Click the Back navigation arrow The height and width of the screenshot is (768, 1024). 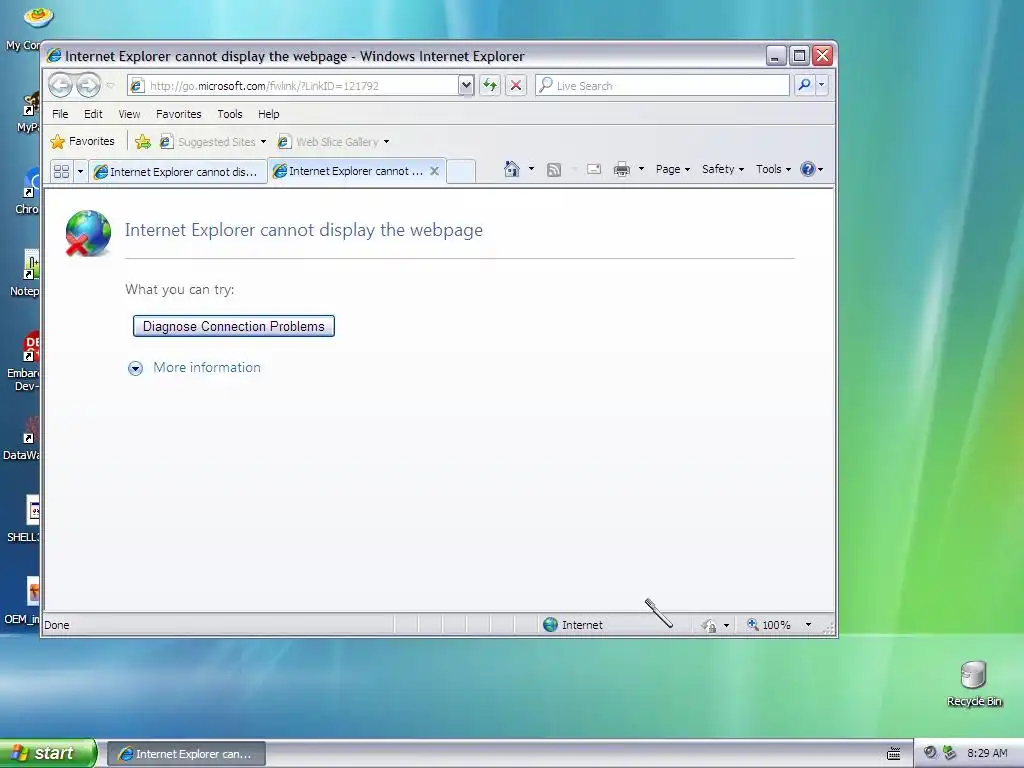pos(61,85)
